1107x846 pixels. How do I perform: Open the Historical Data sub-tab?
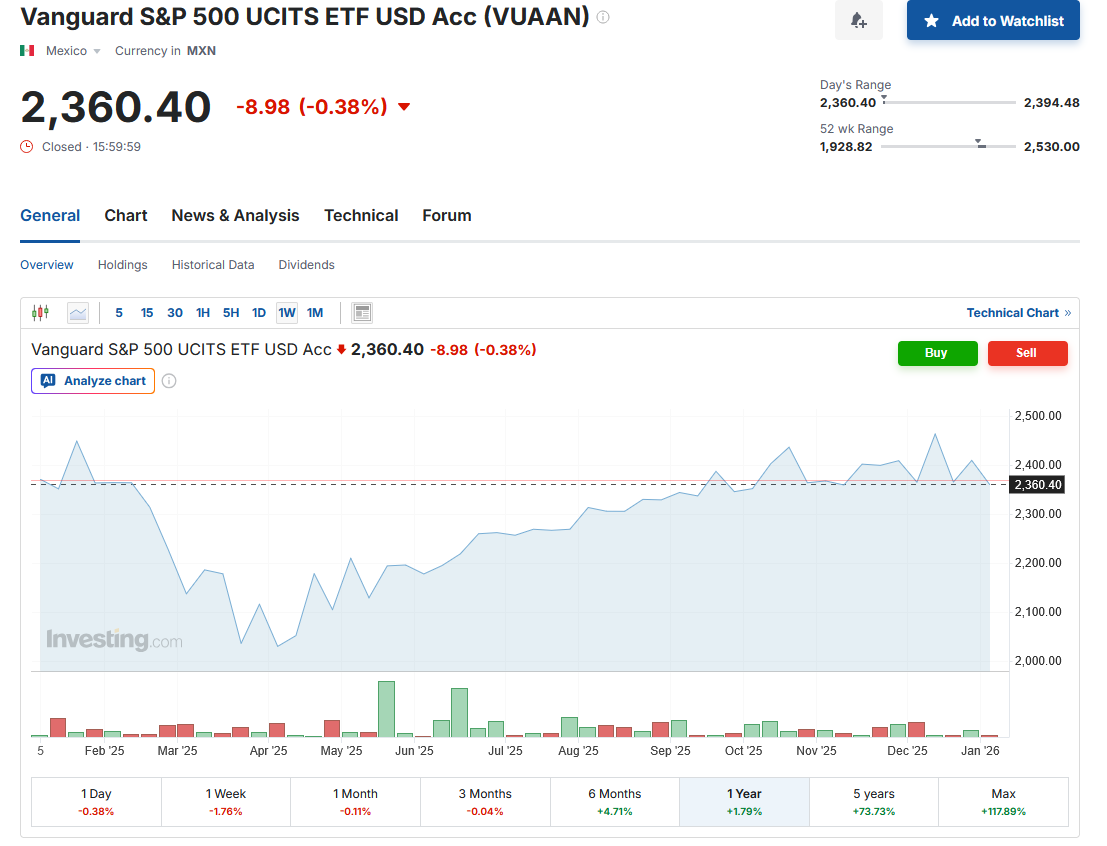tap(213, 265)
